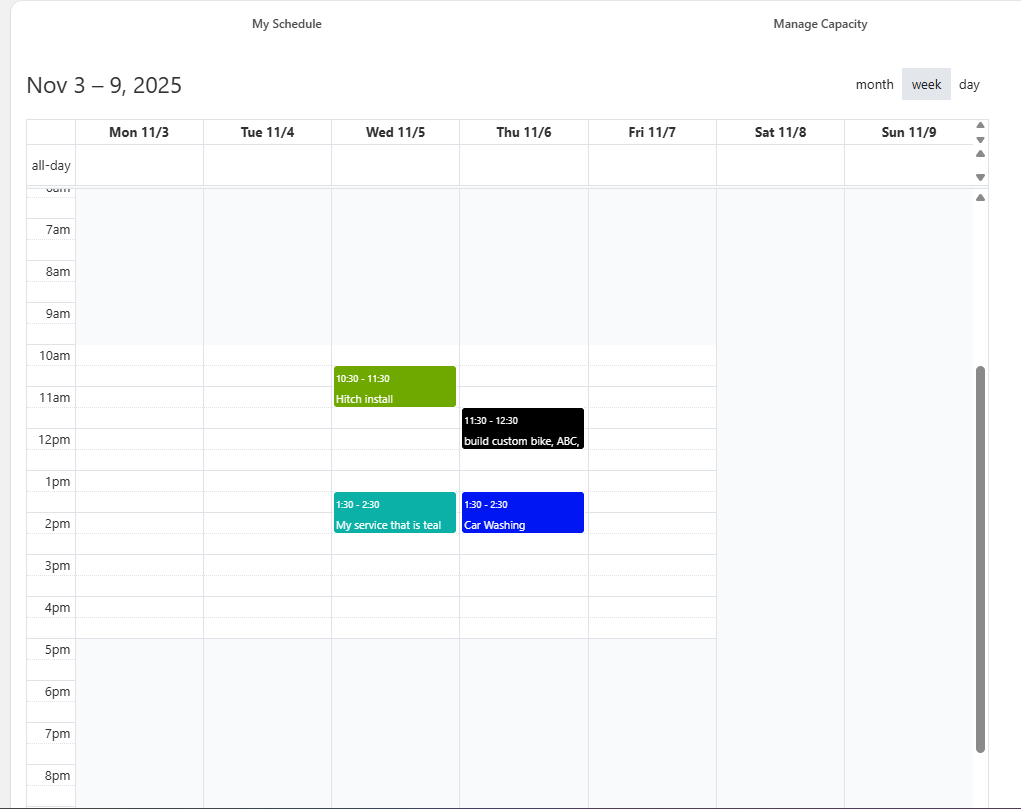This screenshot has width=1021, height=809.
Task: Open the Manage Capacity tab
Action: pos(820,24)
